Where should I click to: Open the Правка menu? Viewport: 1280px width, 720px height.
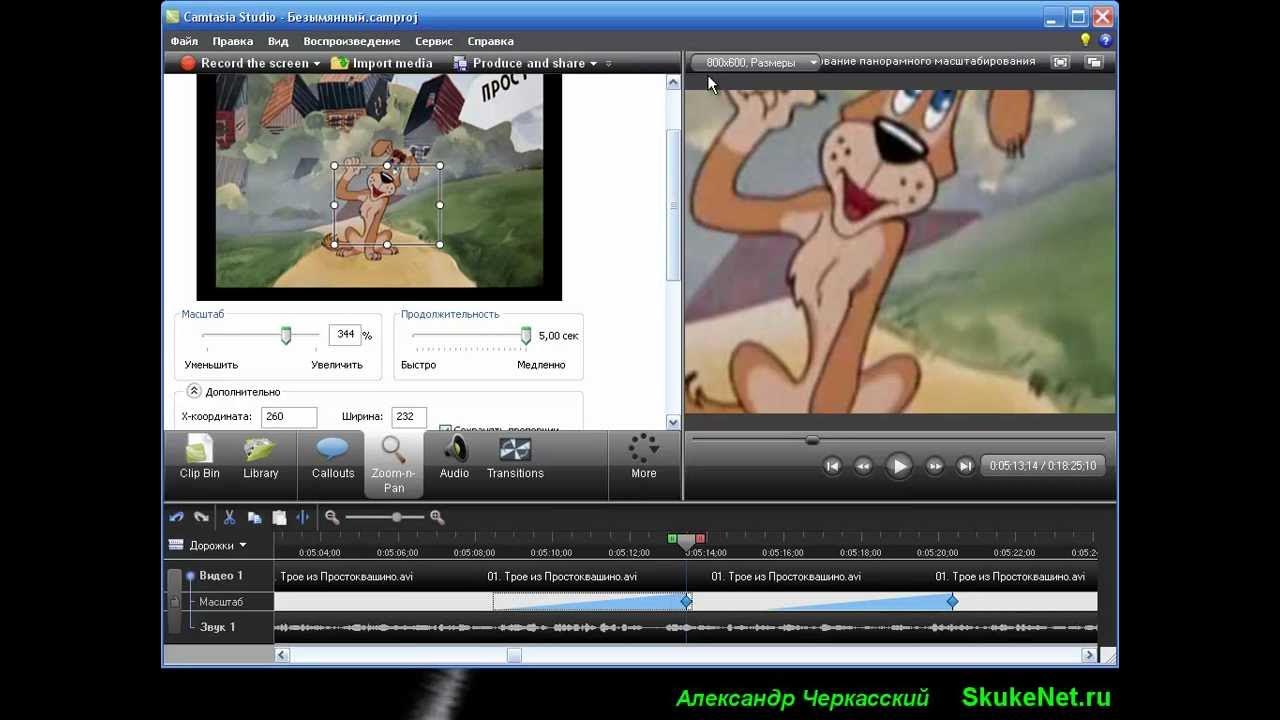[x=232, y=41]
